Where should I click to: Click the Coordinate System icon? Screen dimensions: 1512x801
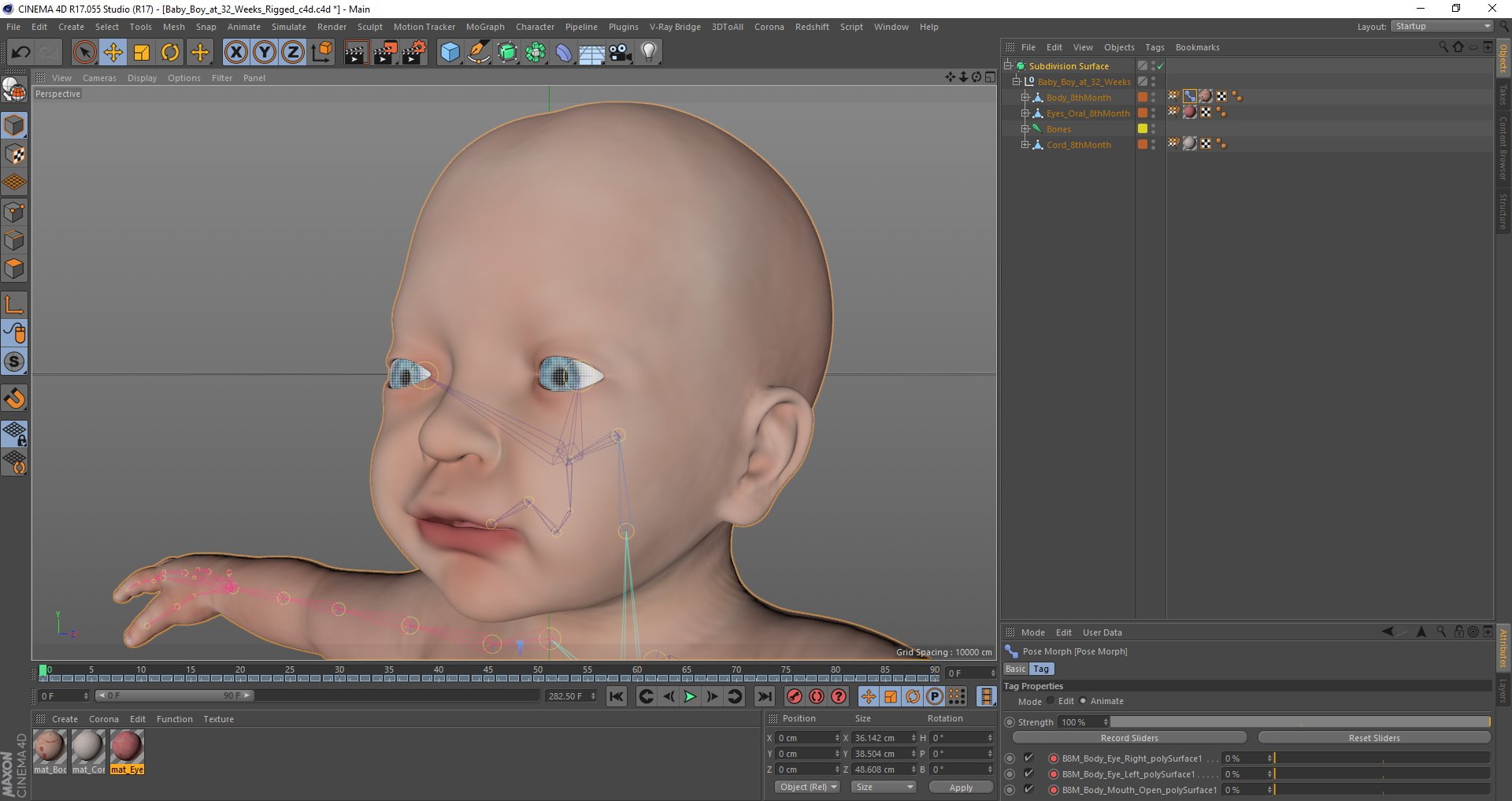click(322, 53)
